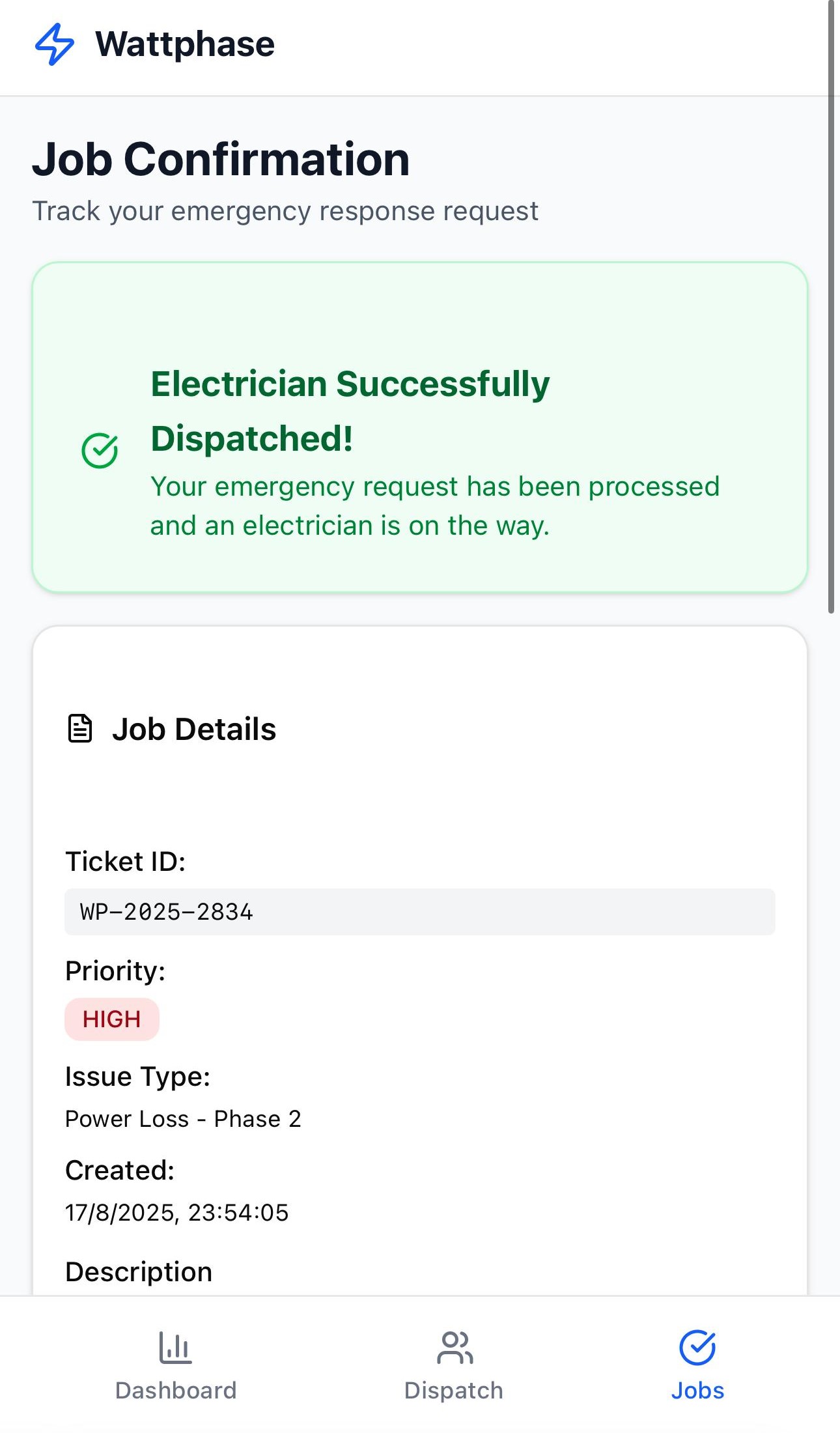Screen dimensions: 840x1433
Task: Click the green success checkmark icon
Action: [100, 451]
